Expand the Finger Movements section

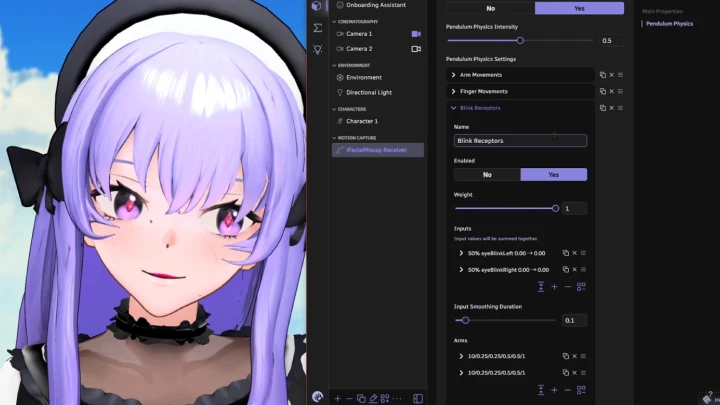click(453, 91)
